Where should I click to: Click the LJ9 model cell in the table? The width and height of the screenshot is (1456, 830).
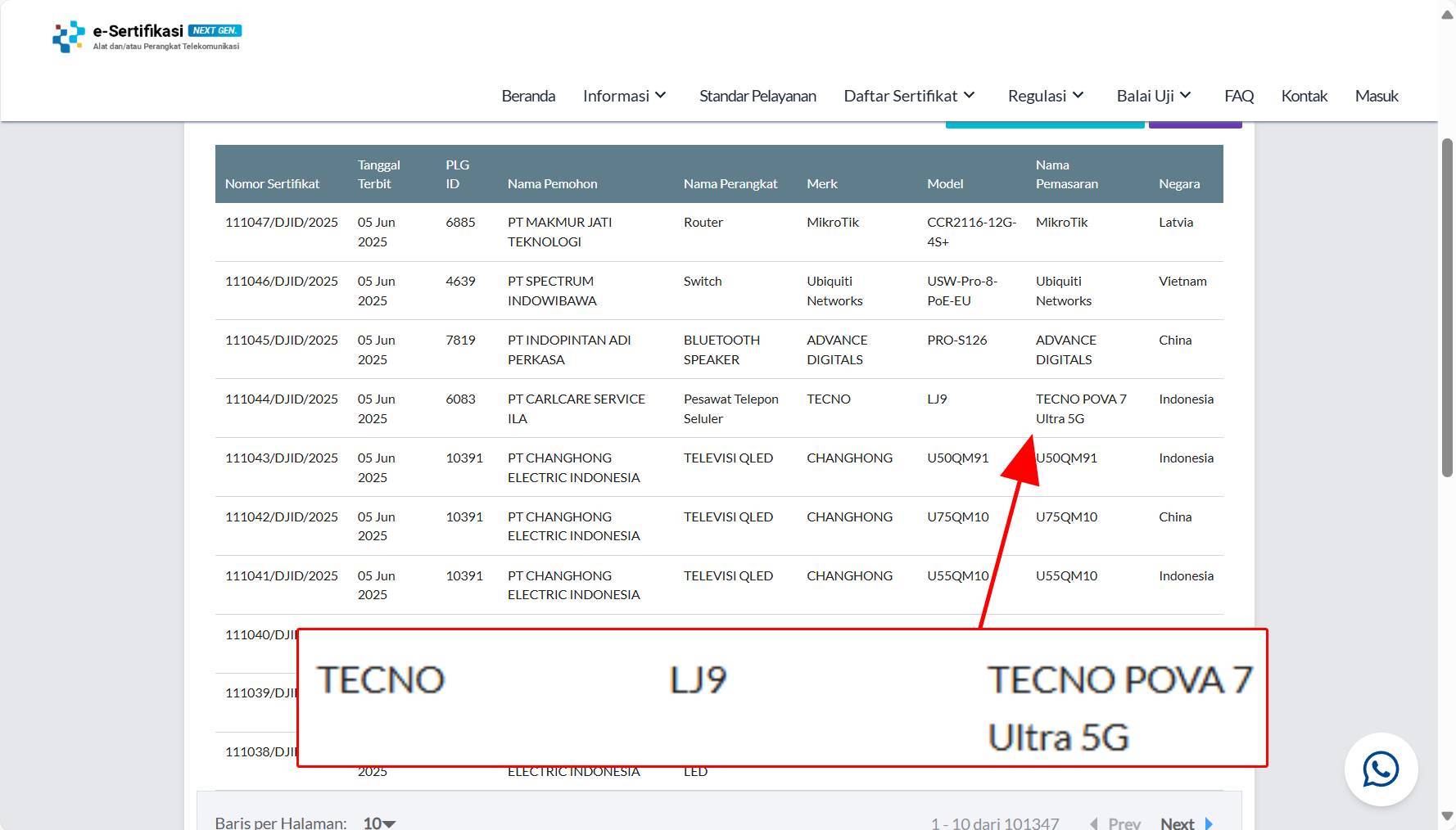click(937, 399)
